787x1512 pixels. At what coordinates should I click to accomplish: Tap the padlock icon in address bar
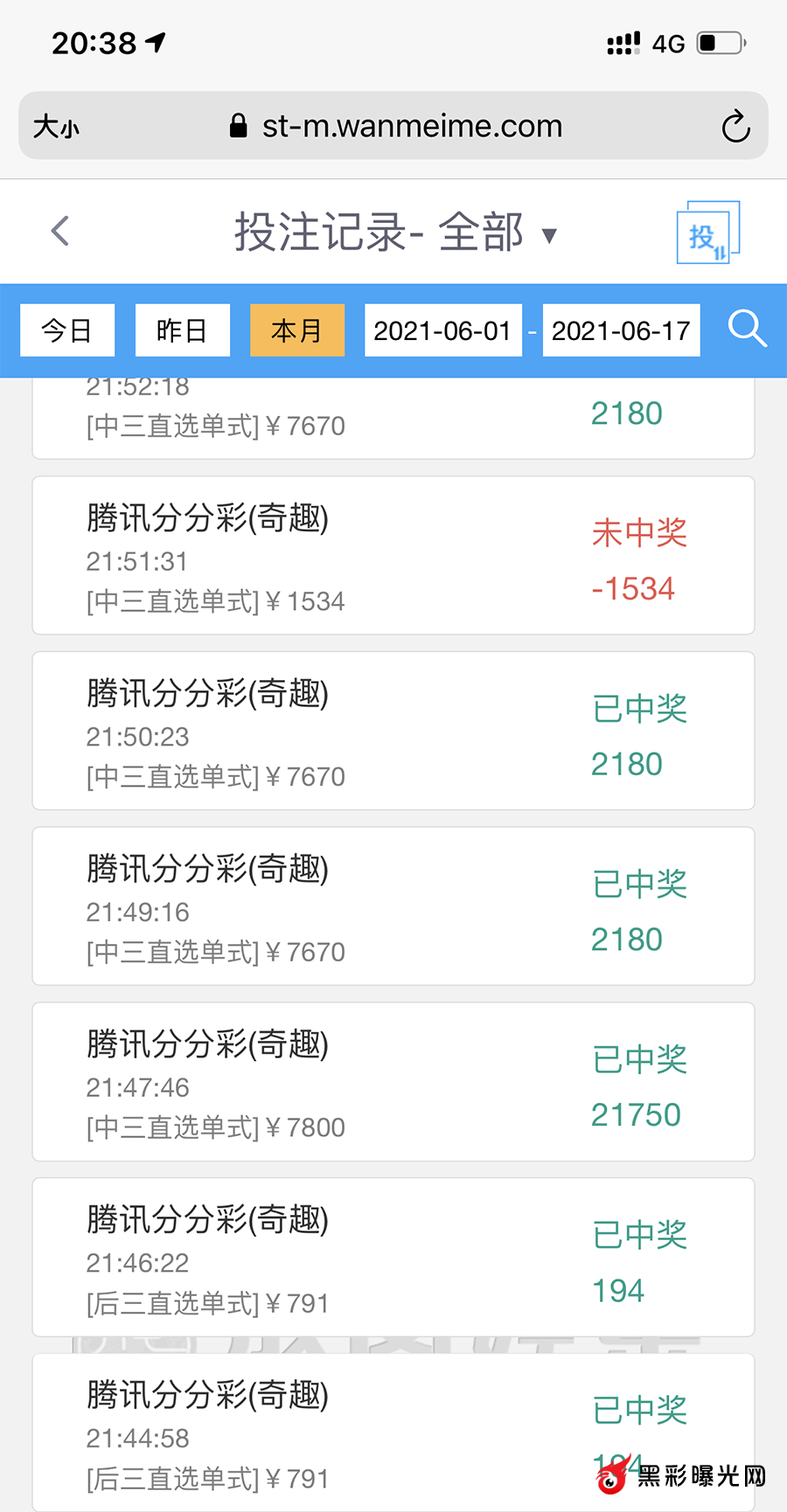(238, 126)
